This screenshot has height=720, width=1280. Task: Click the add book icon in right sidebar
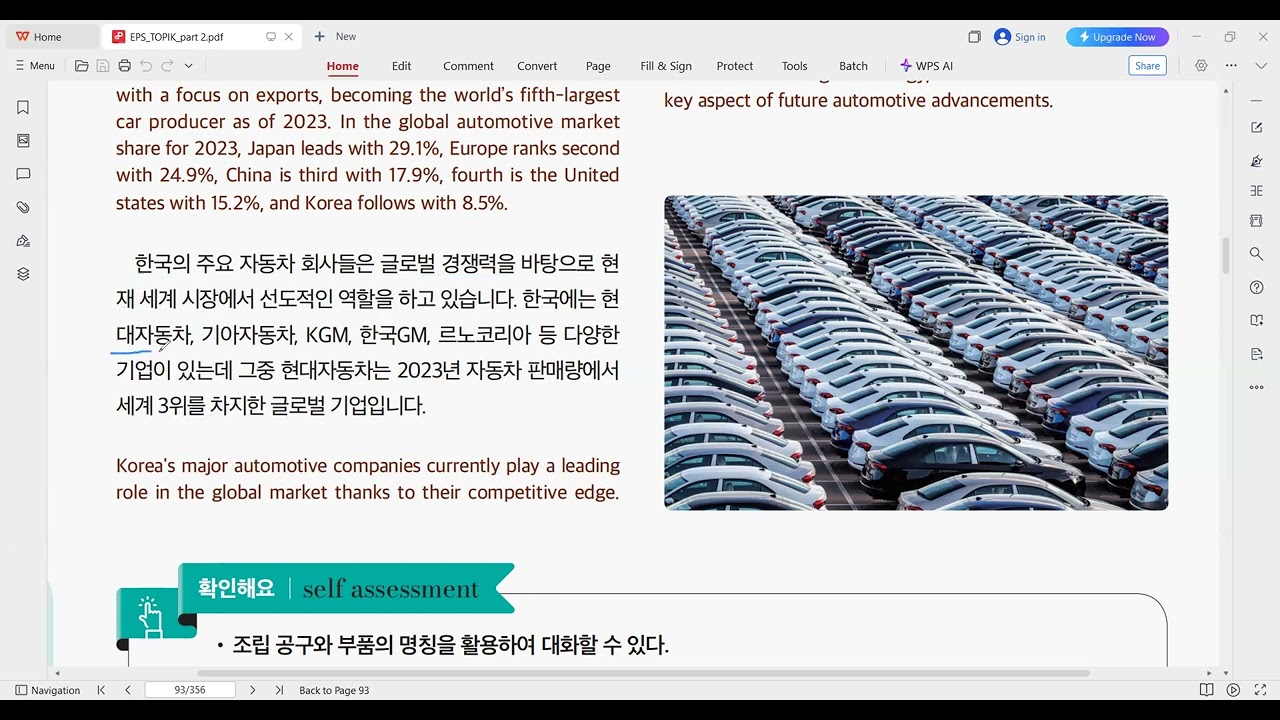(1257, 321)
